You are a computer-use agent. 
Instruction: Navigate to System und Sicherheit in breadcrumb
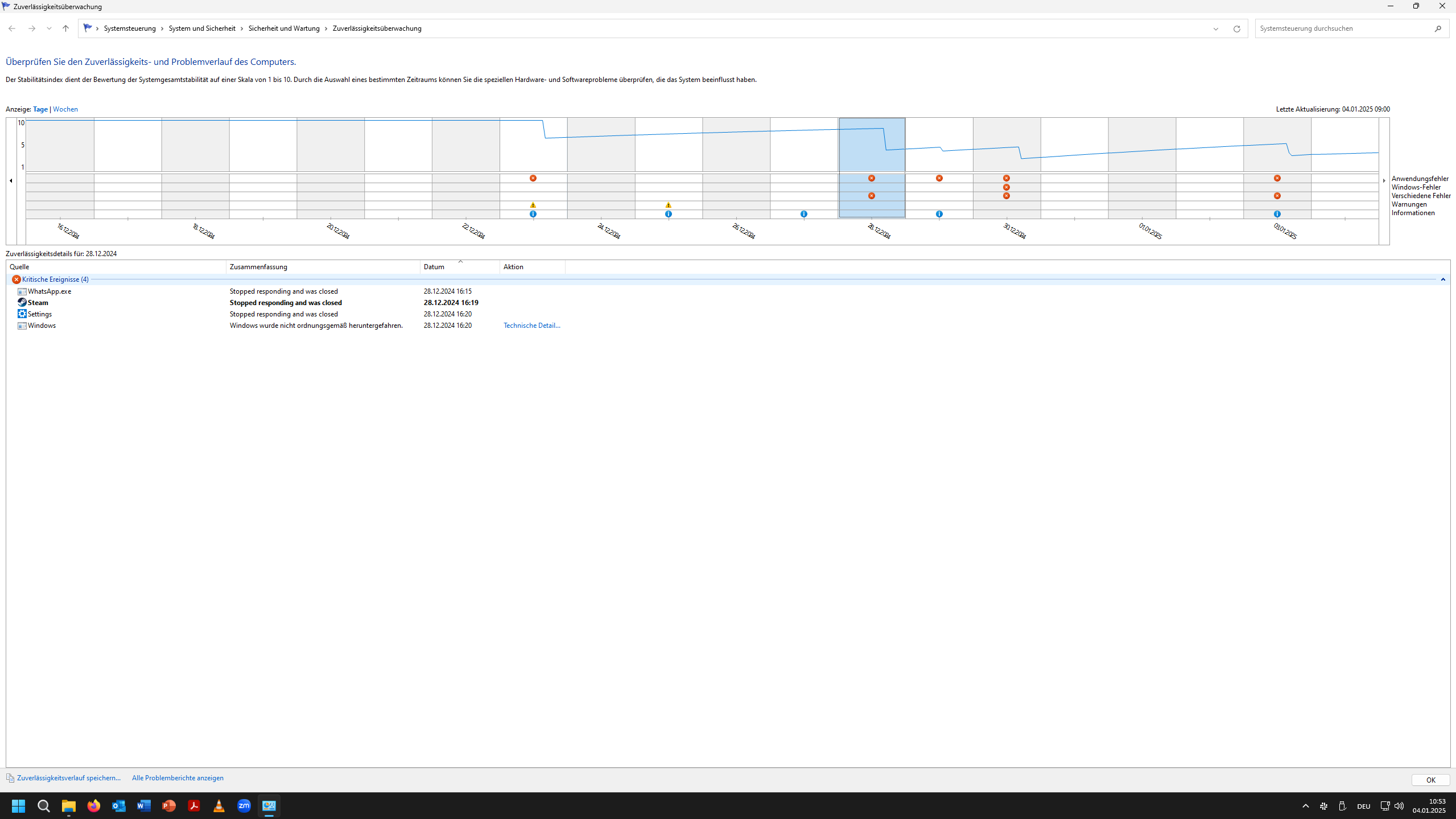tap(203, 28)
